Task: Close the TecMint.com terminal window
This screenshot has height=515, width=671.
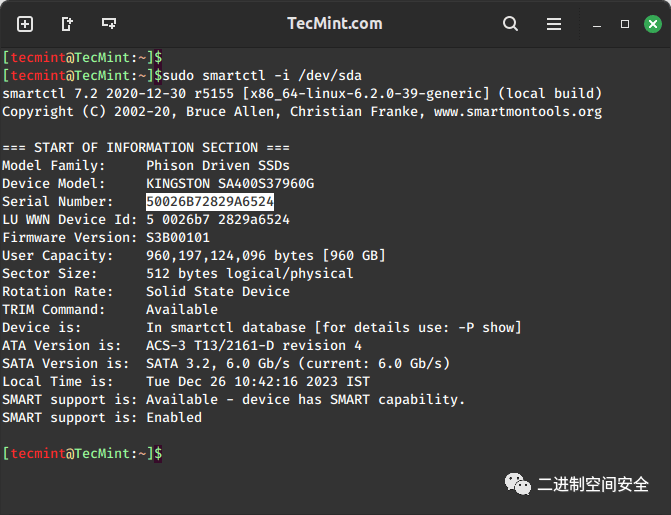Action: 653,24
